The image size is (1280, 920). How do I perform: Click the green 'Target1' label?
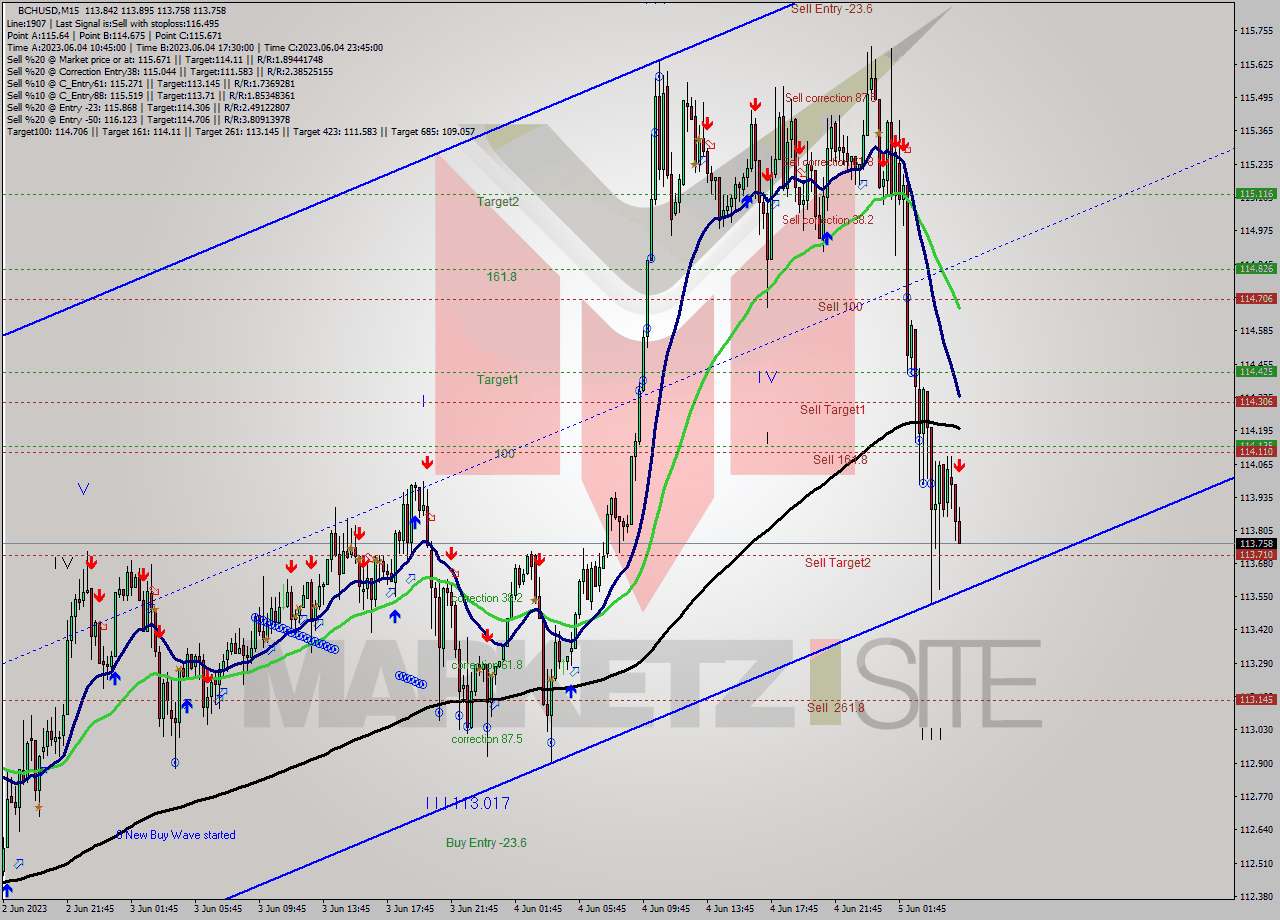[498, 380]
